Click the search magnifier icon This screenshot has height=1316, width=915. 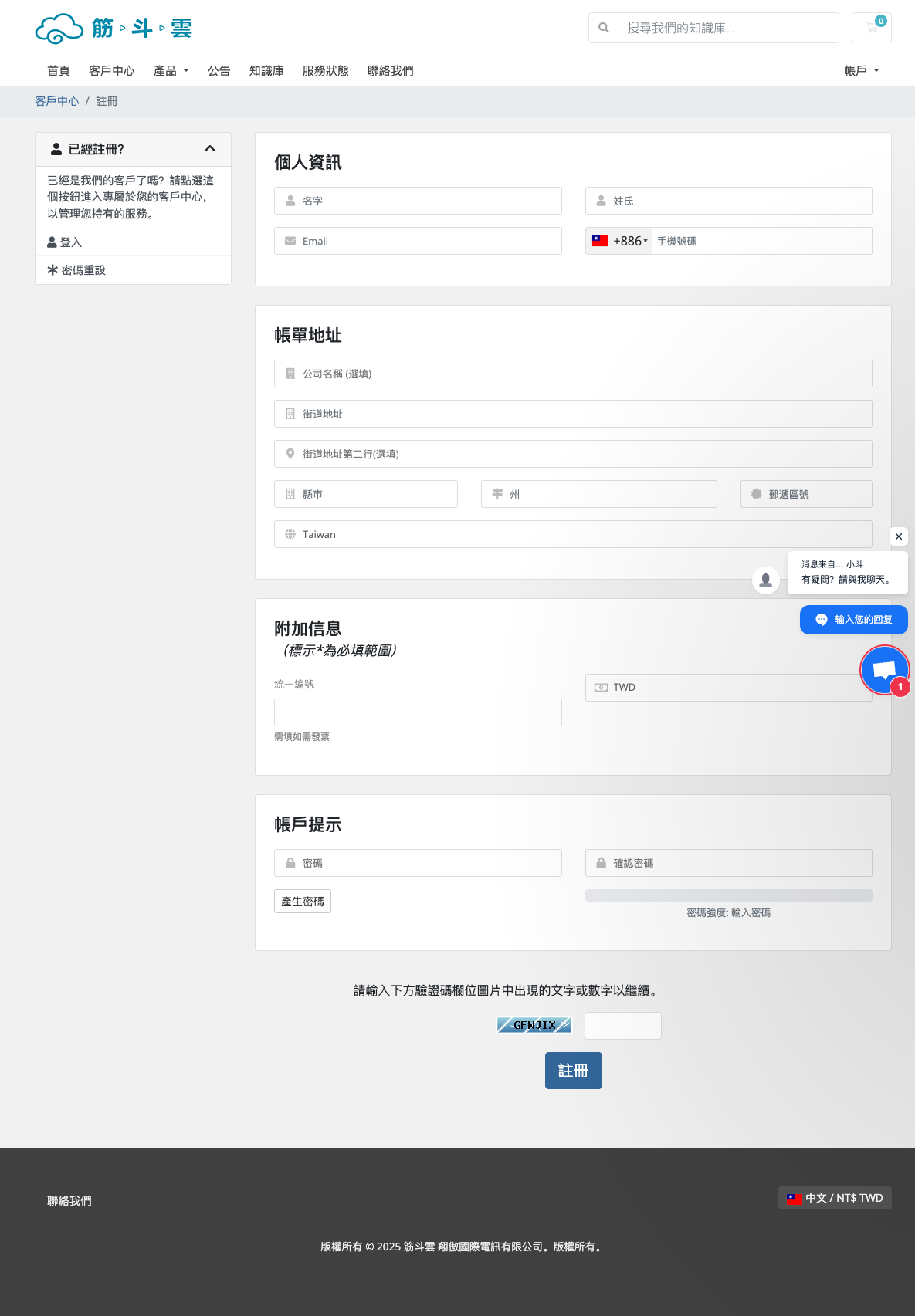(604, 28)
